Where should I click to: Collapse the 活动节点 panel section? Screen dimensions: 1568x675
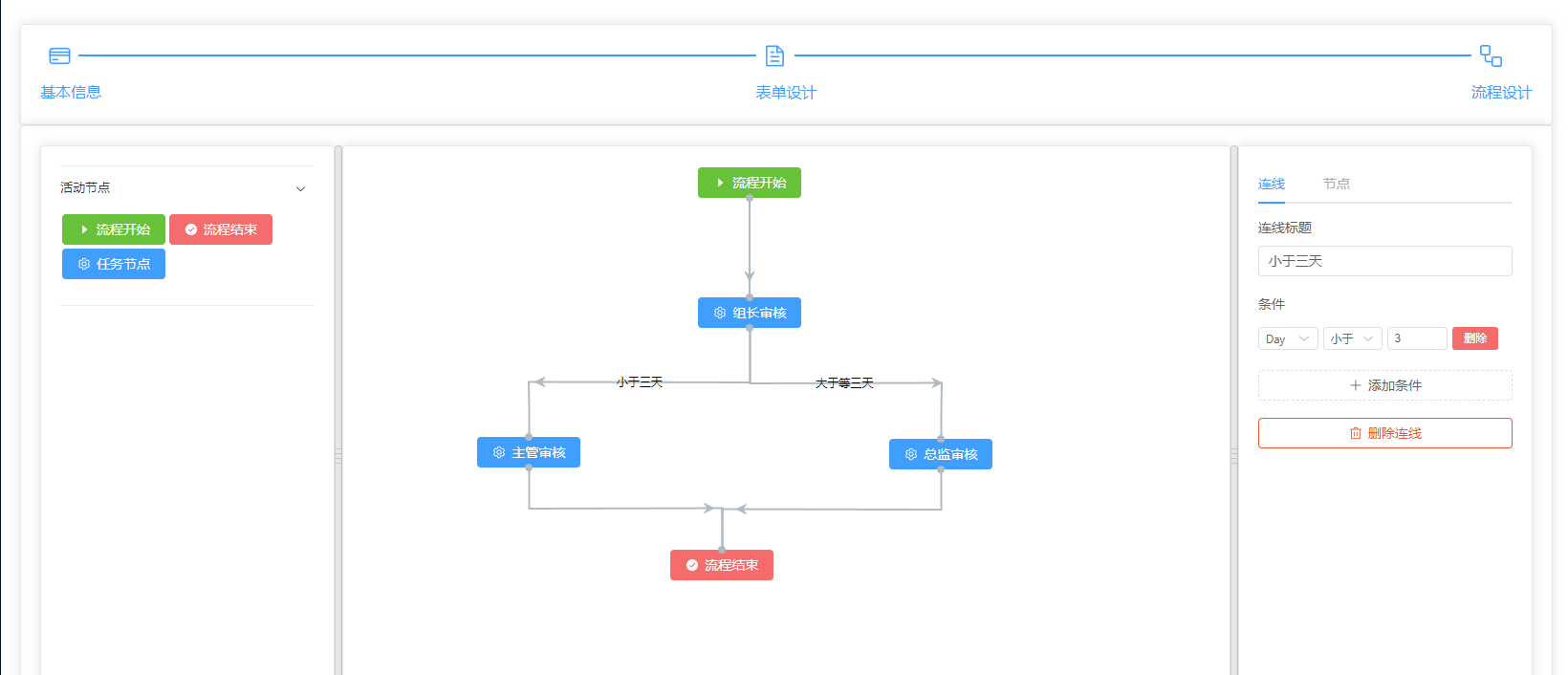pyautogui.click(x=300, y=188)
